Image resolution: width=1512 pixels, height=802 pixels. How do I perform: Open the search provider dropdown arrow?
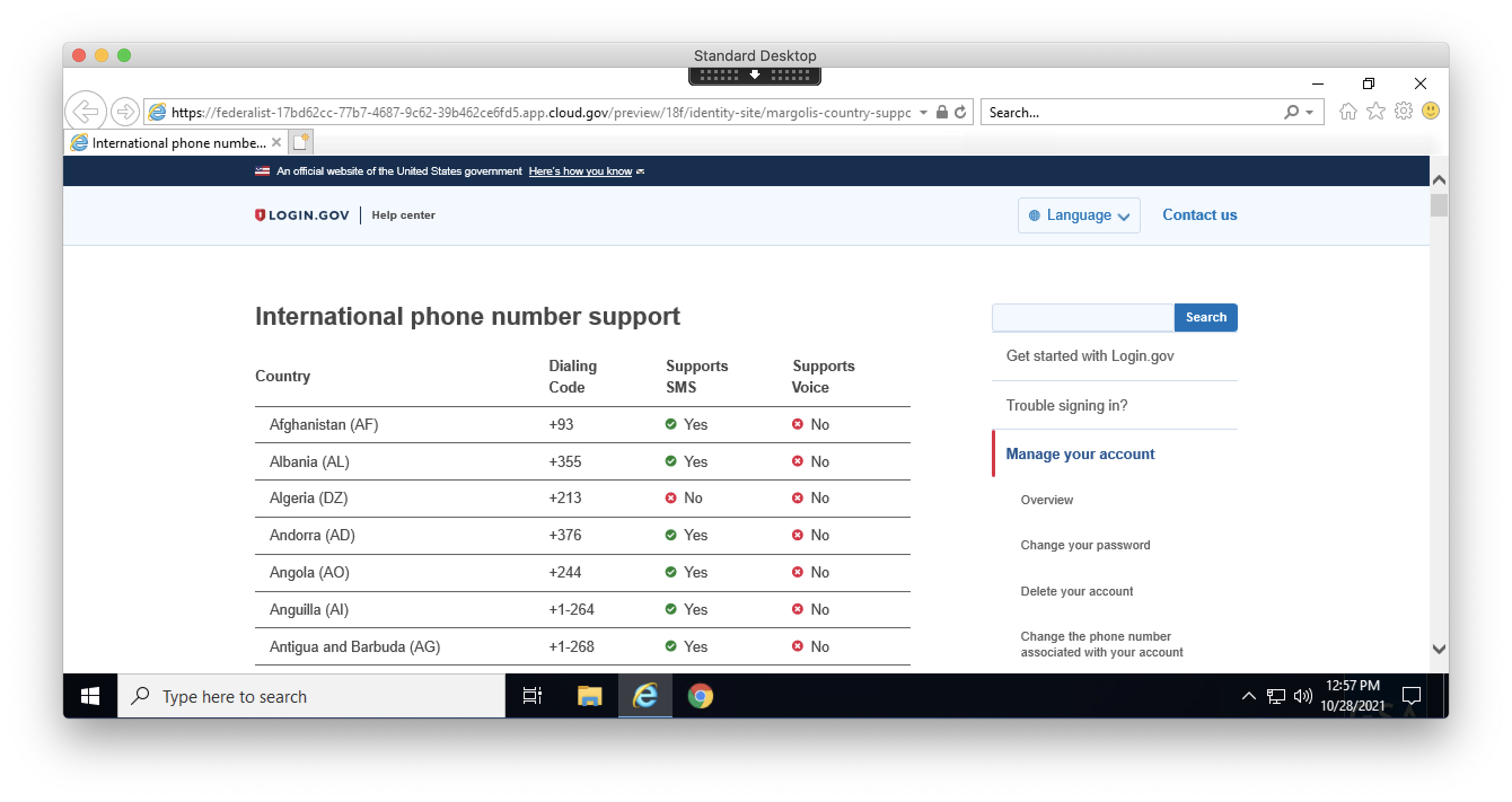[1309, 112]
